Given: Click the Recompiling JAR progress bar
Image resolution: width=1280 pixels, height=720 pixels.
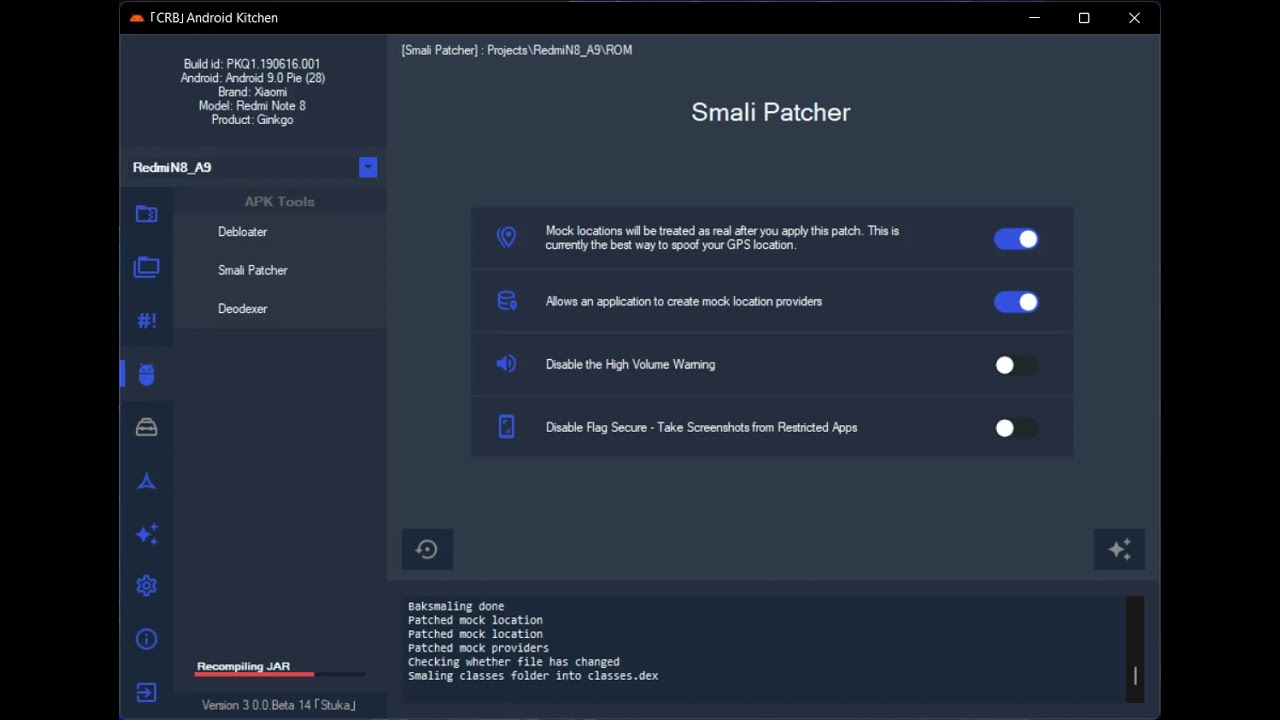Looking at the screenshot, I should pyautogui.click(x=280, y=674).
